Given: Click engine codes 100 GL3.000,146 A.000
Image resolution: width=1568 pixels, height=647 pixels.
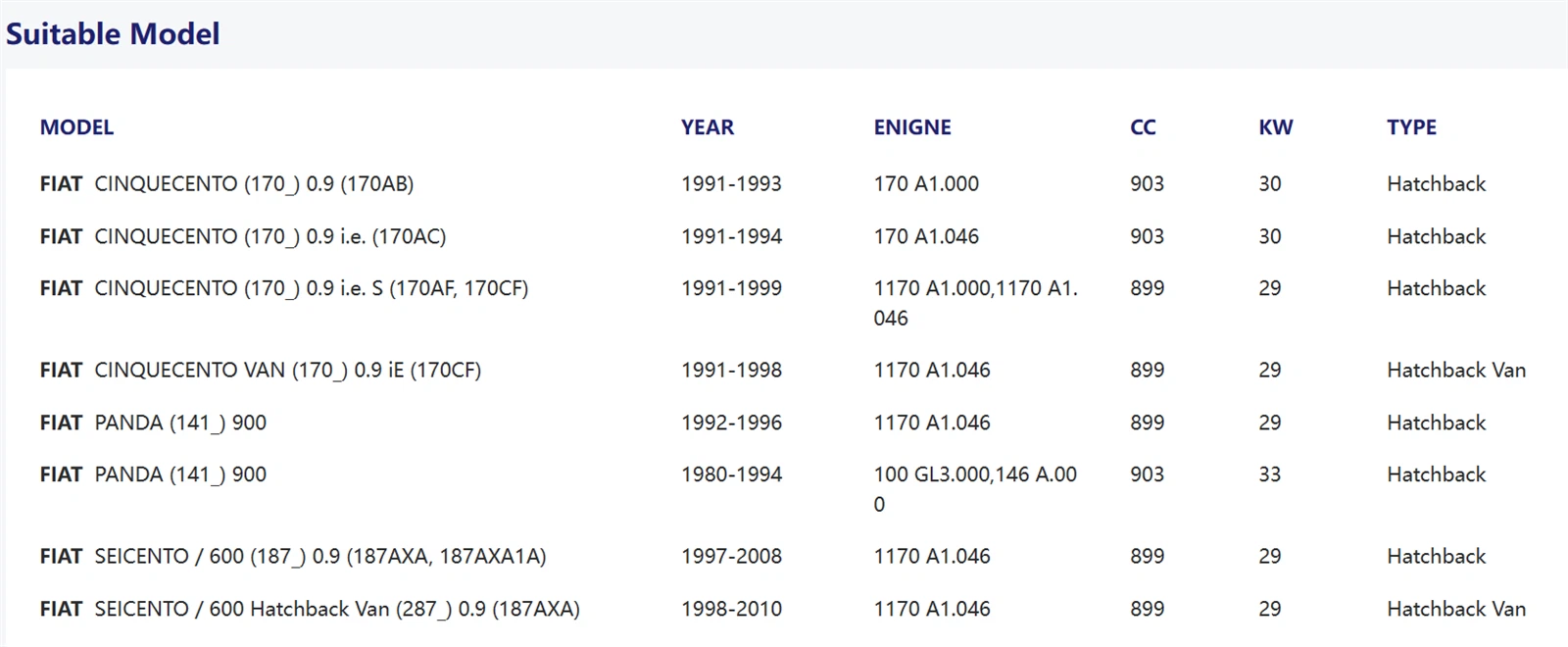Looking at the screenshot, I should pos(975,490).
